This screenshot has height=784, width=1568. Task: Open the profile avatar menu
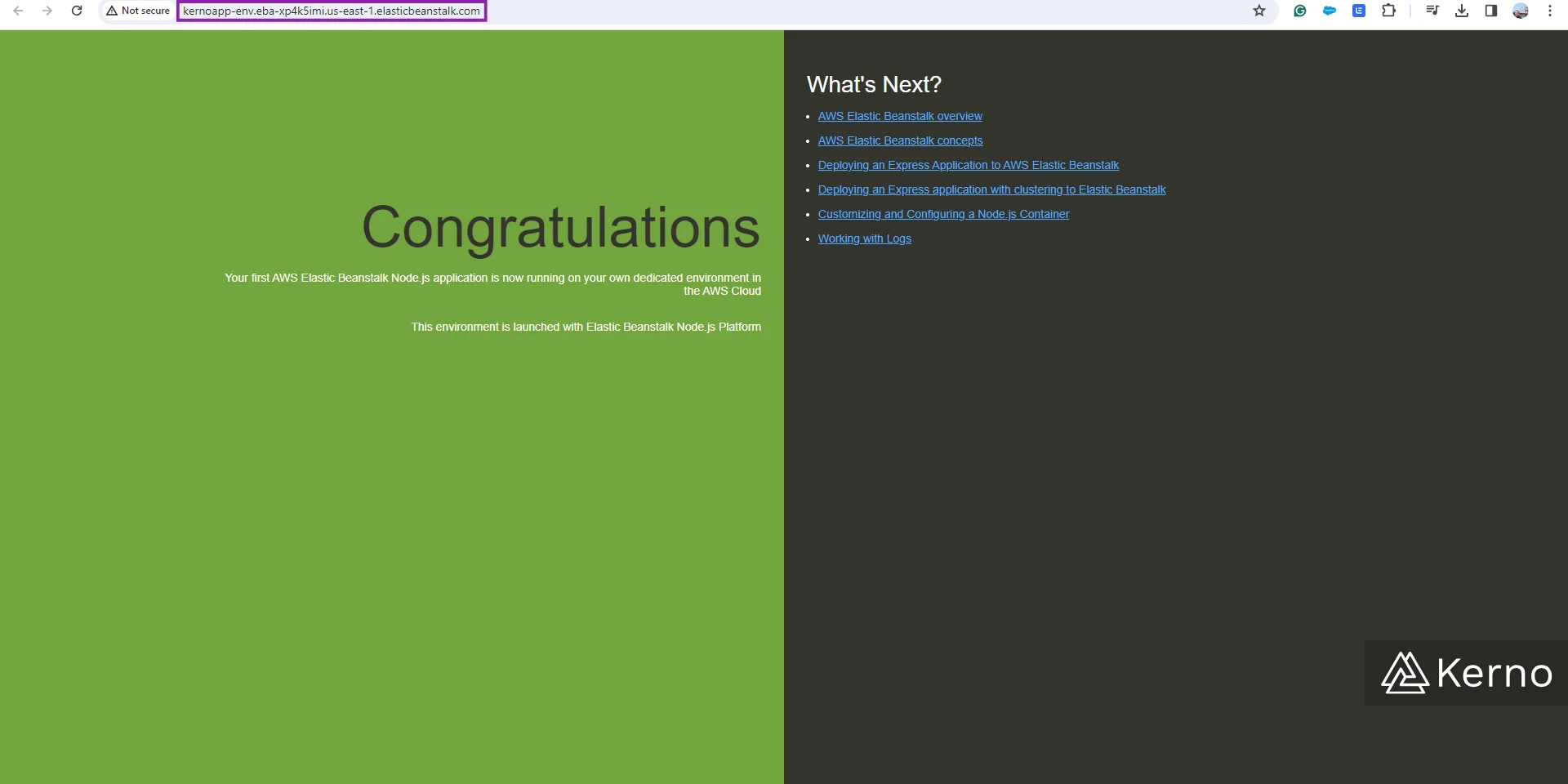click(x=1521, y=11)
